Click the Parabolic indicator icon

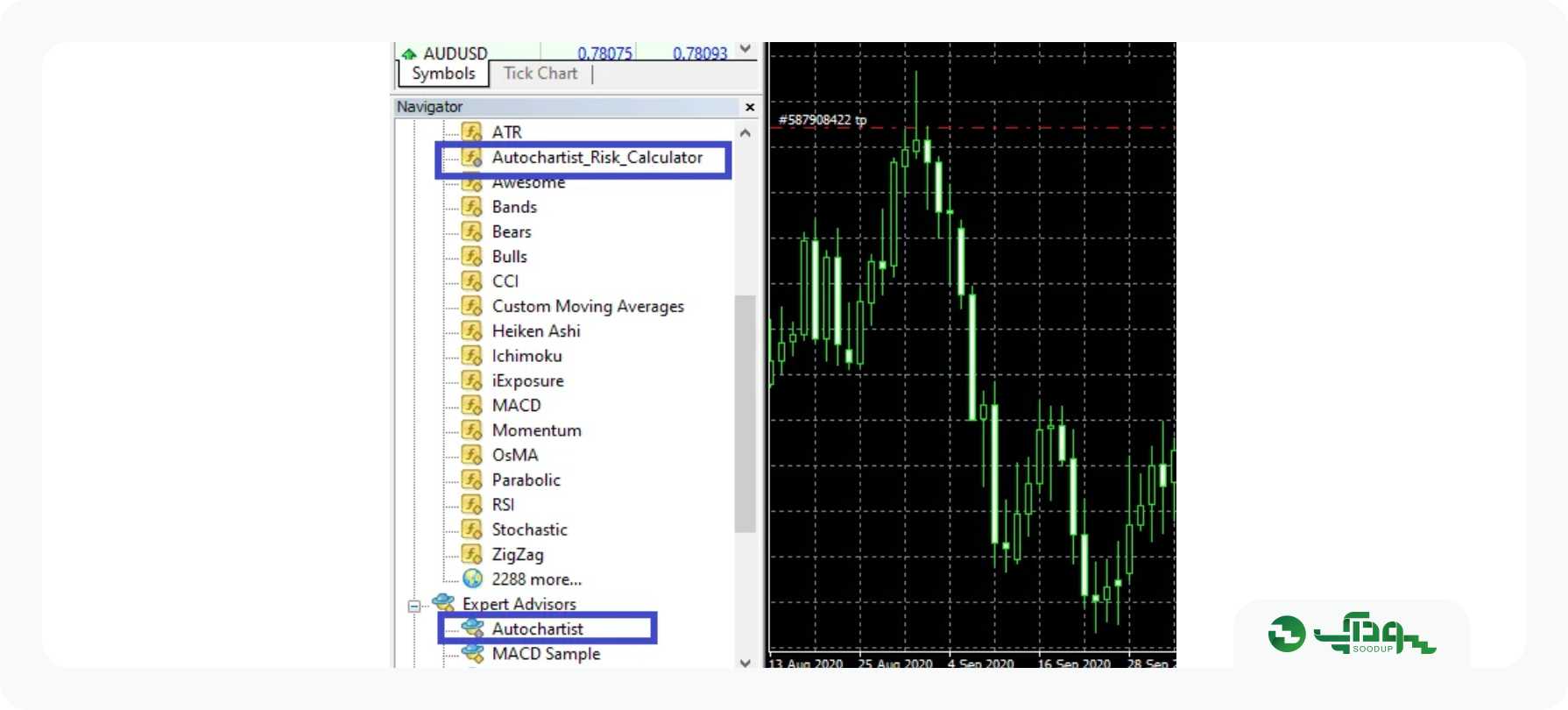472,479
